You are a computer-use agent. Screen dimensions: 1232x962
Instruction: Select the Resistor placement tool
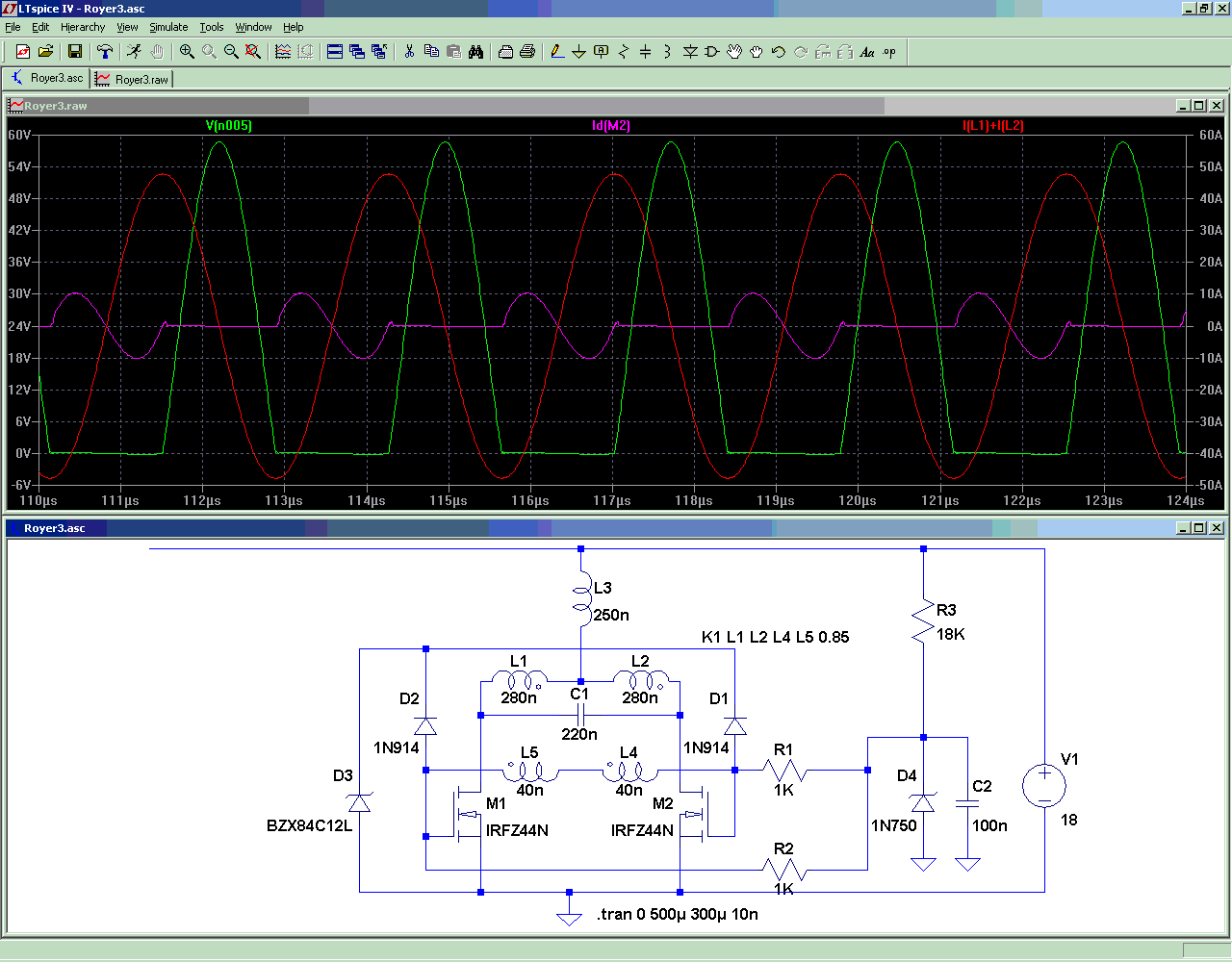(x=623, y=52)
